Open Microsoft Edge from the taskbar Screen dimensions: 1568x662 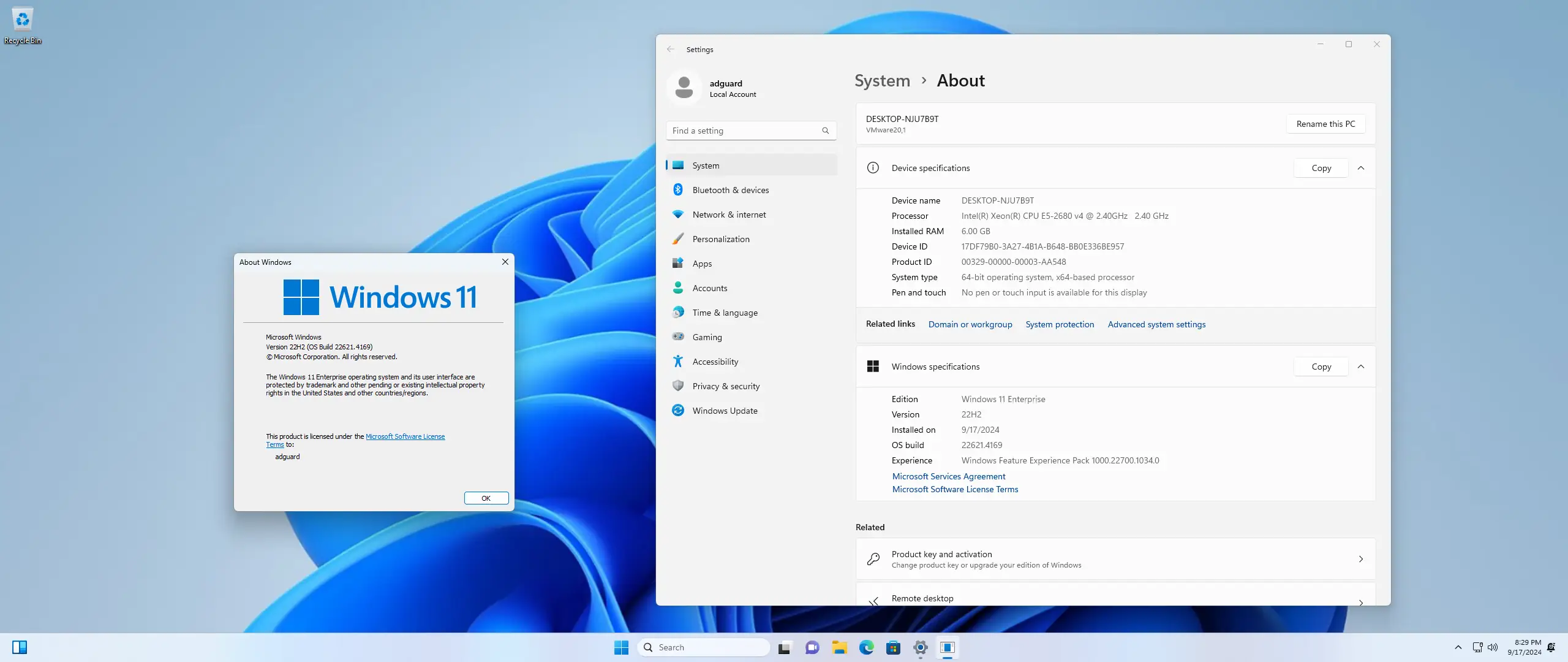(x=866, y=647)
